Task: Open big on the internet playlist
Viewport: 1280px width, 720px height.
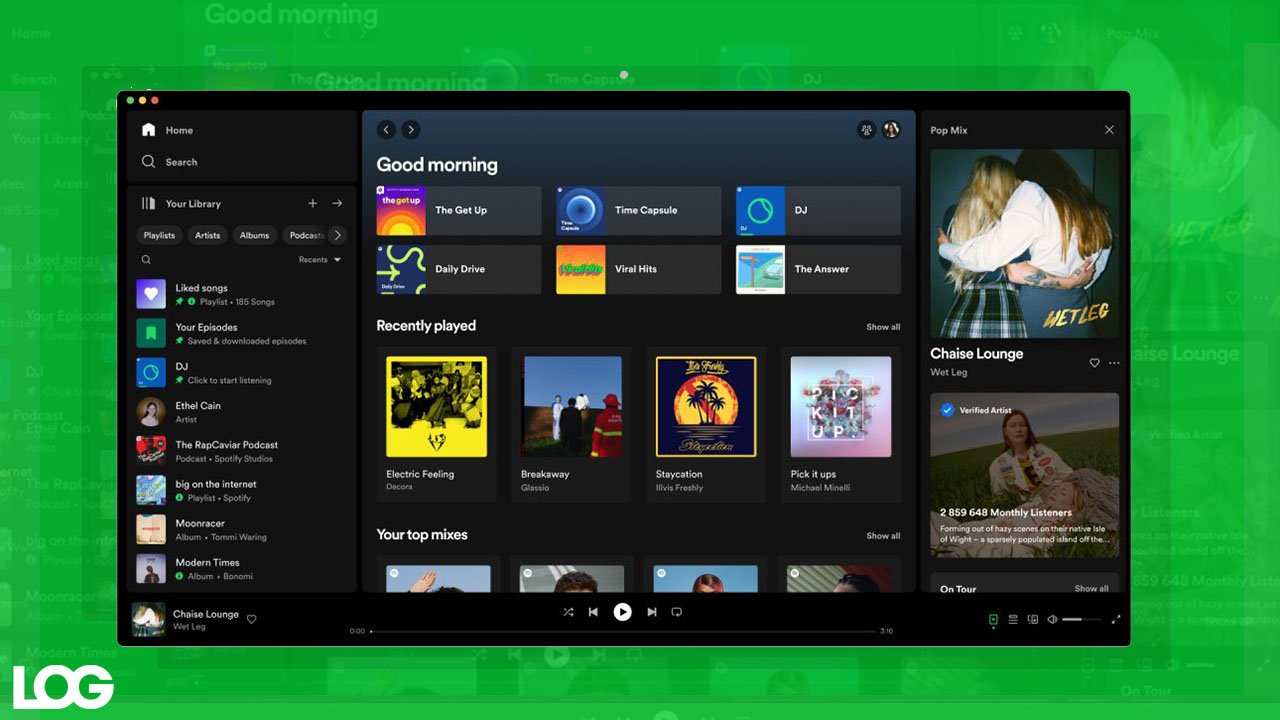Action: (x=241, y=490)
